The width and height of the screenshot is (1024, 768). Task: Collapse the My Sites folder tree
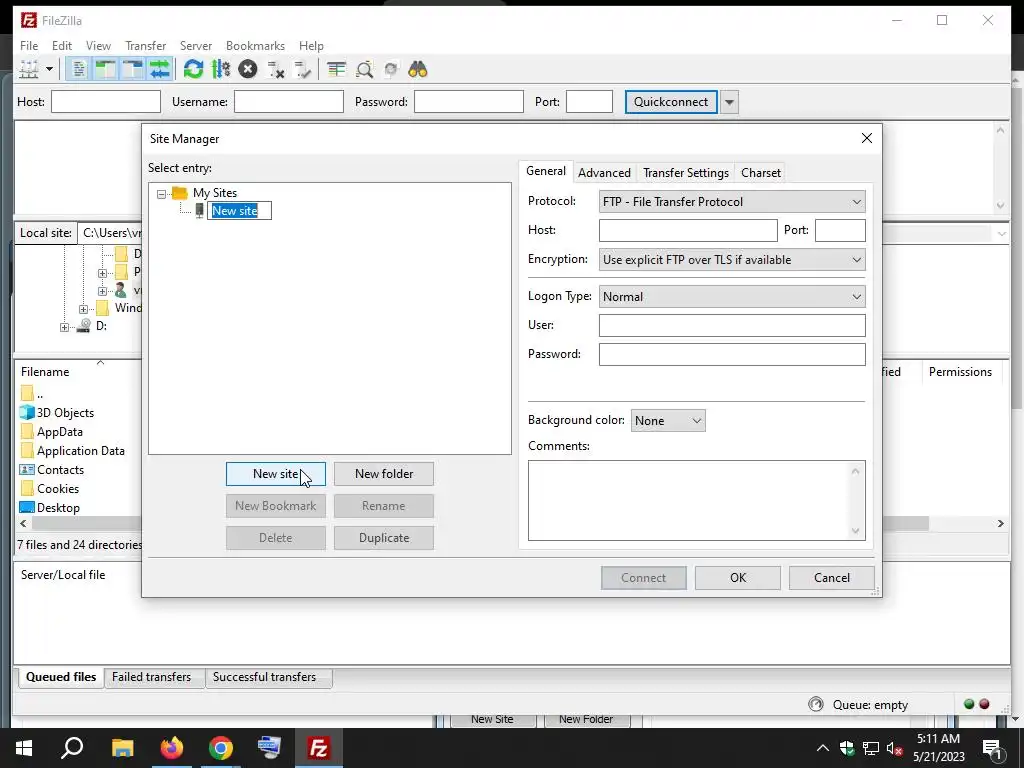161,194
